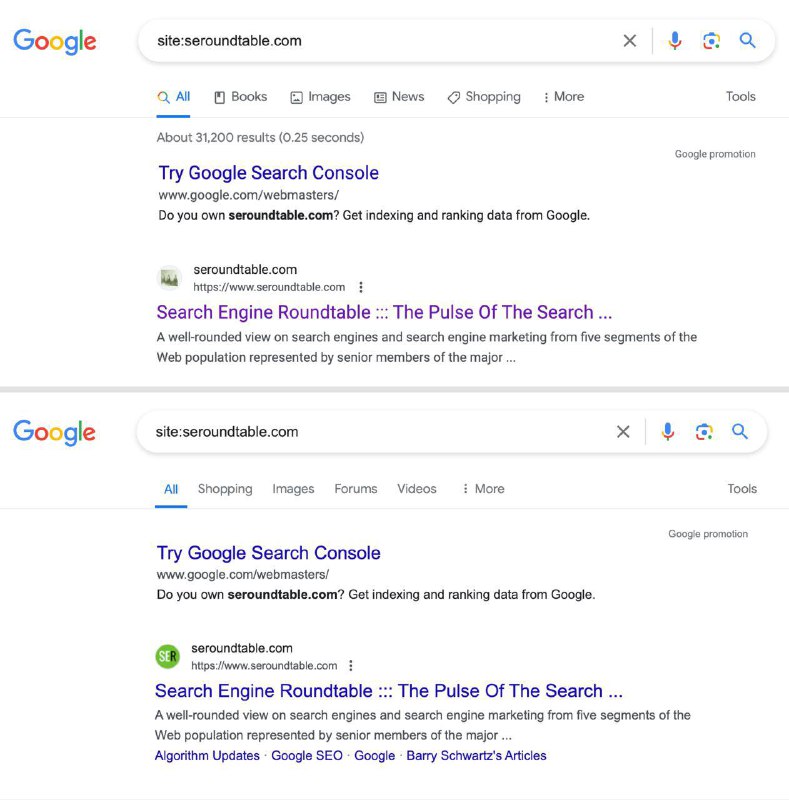Select the Books tab
This screenshot has width=789, height=800.
coord(240,97)
